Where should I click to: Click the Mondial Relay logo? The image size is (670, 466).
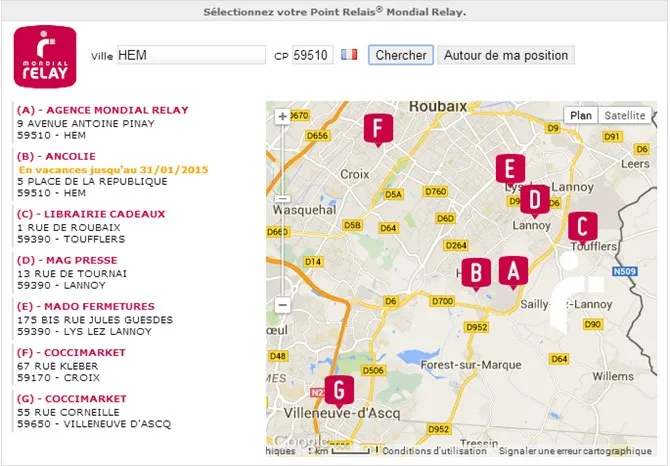(45, 56)
